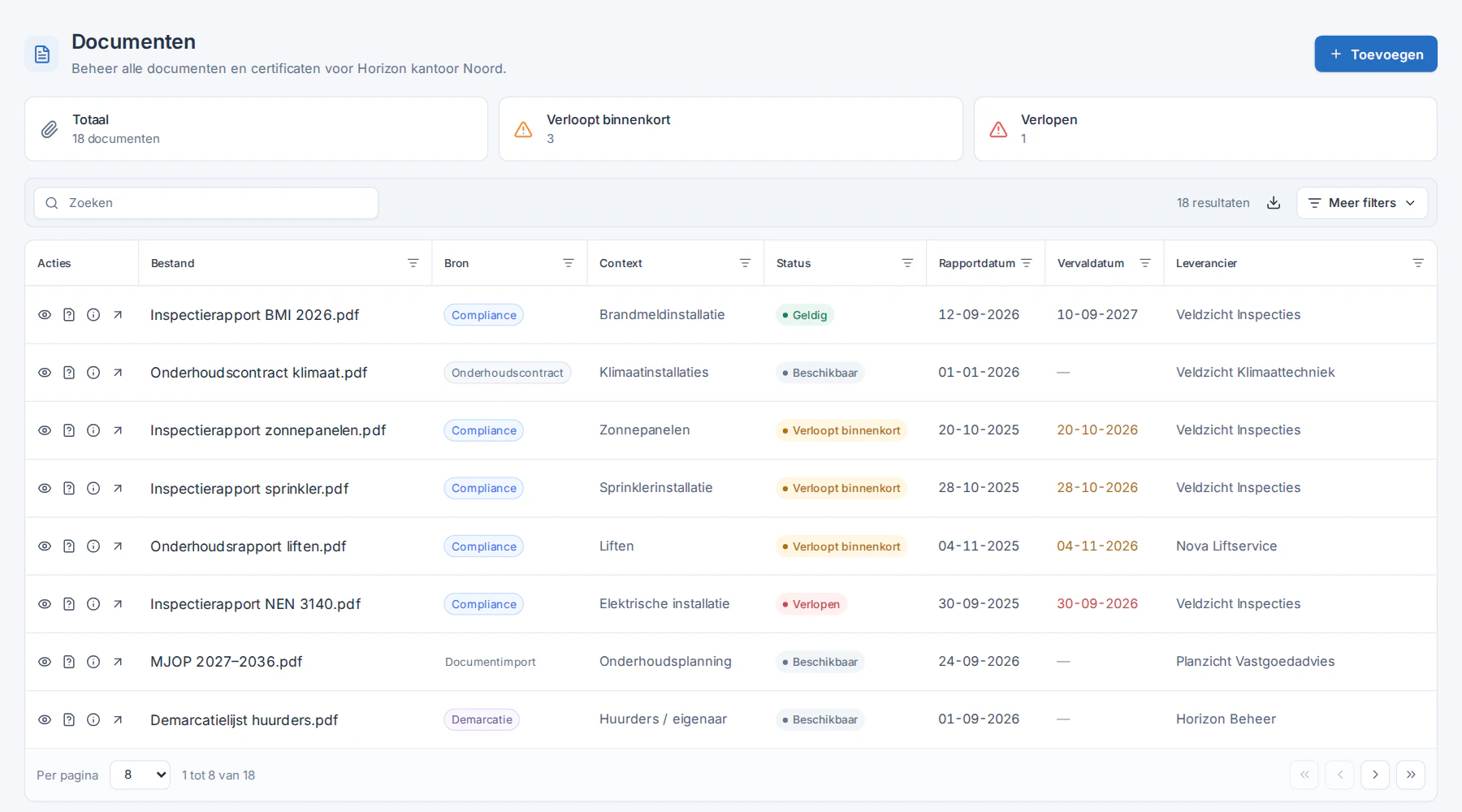View Inspectierapport BMI 2026.pdf with eye icon
The image size is (1462, 812).
tap(45, 315)
